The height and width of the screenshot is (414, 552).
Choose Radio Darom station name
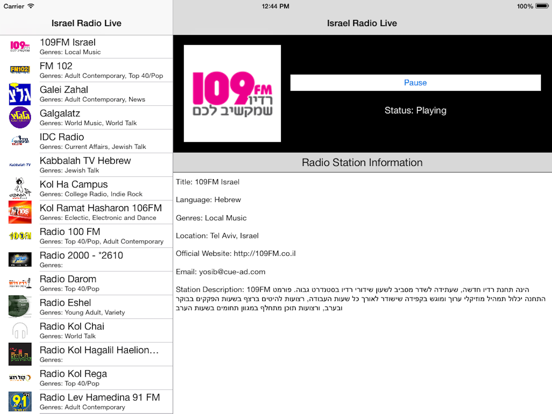click(x=68, y=279)
